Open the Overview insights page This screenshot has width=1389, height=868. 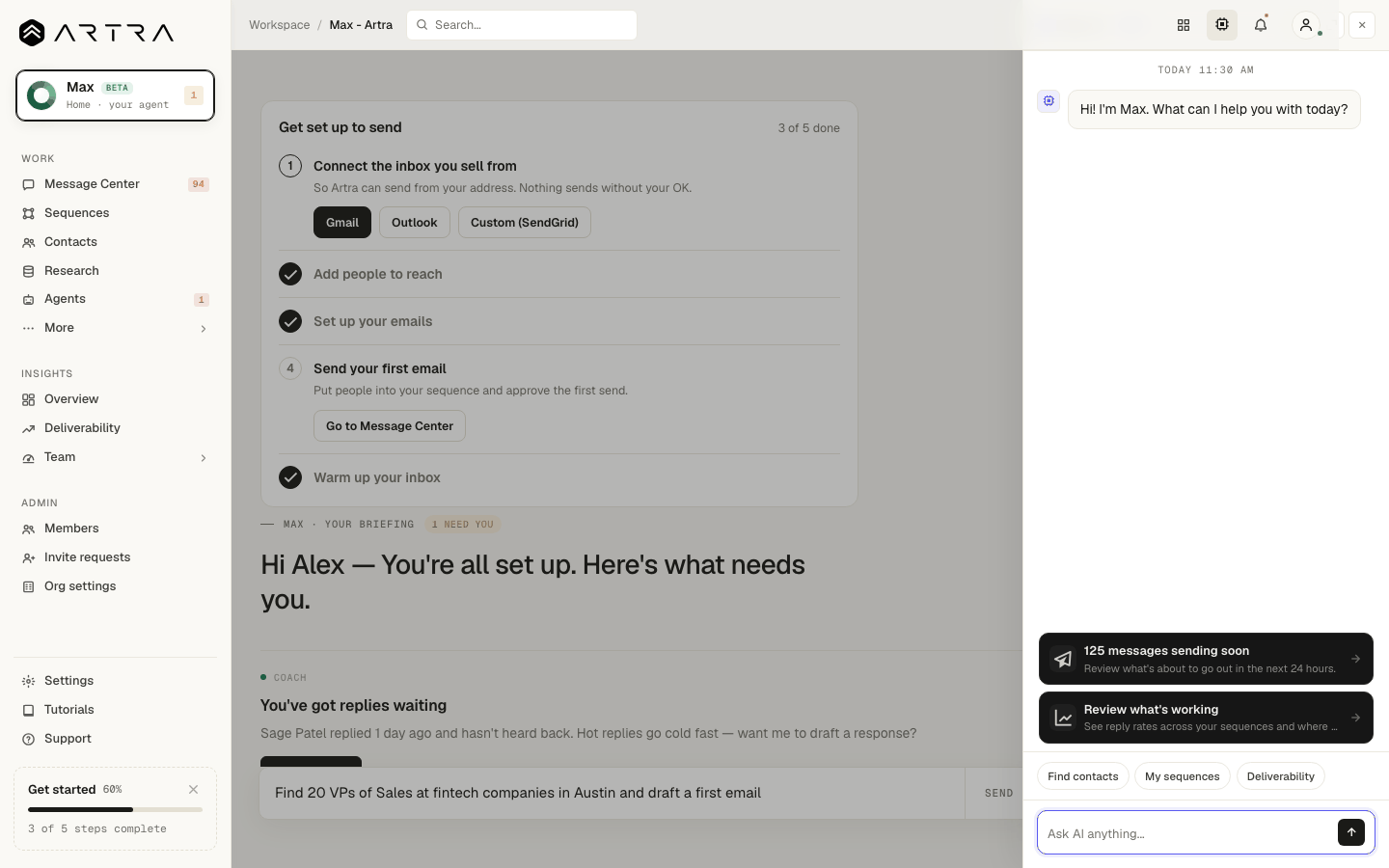pos(115,399)
